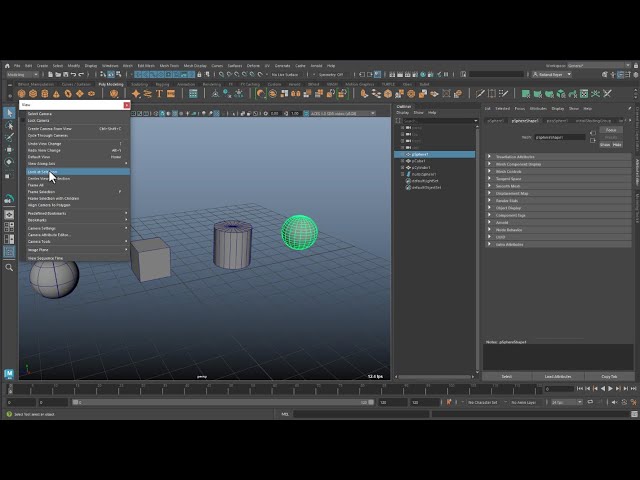This screenshot has width=640, height=480.
Task: Open the search magnifier in toolbox
Action: coord(9,267)
